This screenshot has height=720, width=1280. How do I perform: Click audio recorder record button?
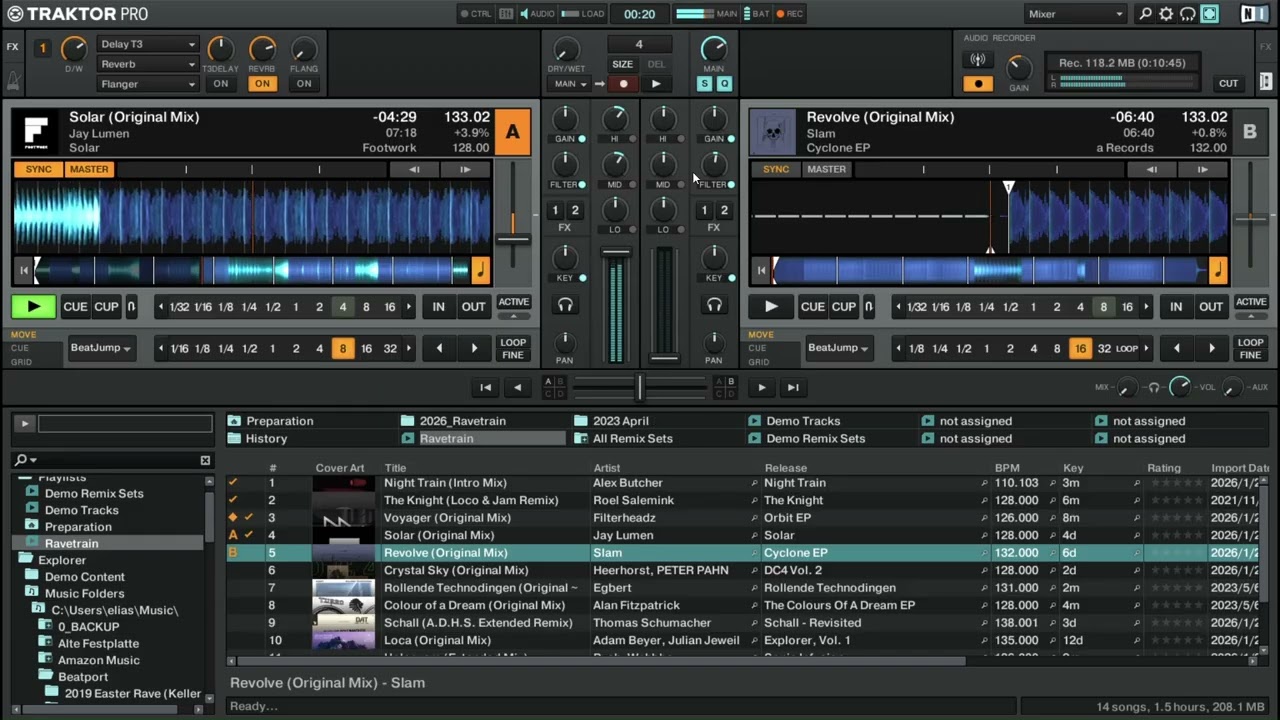pyautogui.click(x=978, y=83)
